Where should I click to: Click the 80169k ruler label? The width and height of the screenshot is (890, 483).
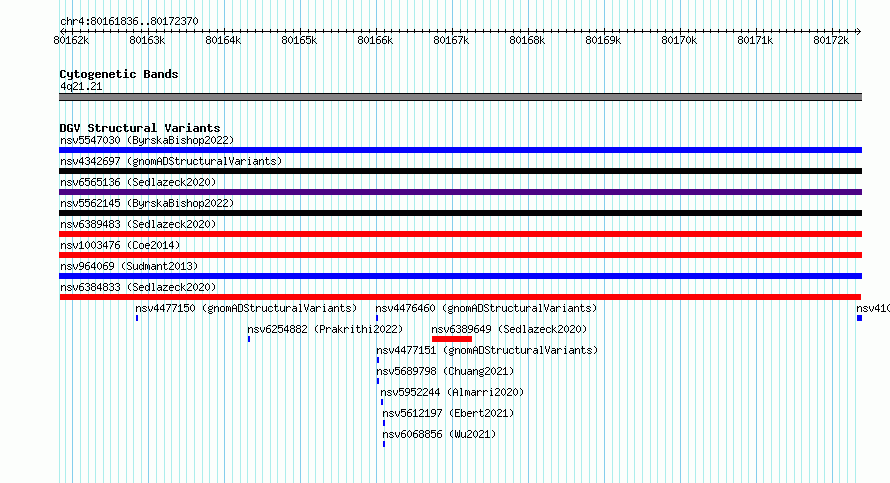click(x=603, y=40)
